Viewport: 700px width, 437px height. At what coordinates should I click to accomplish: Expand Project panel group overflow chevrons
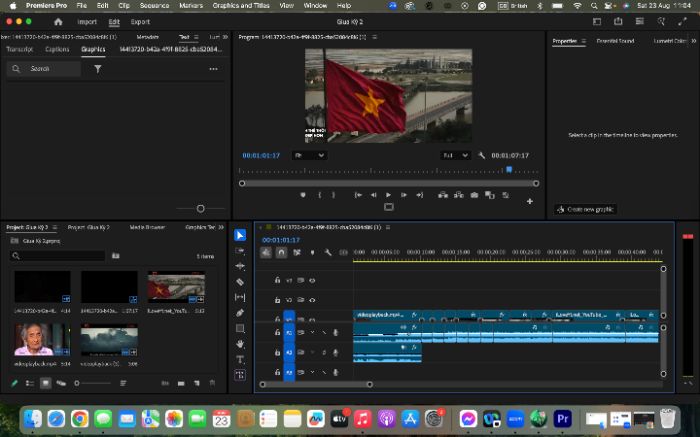[x=221, y=227]
